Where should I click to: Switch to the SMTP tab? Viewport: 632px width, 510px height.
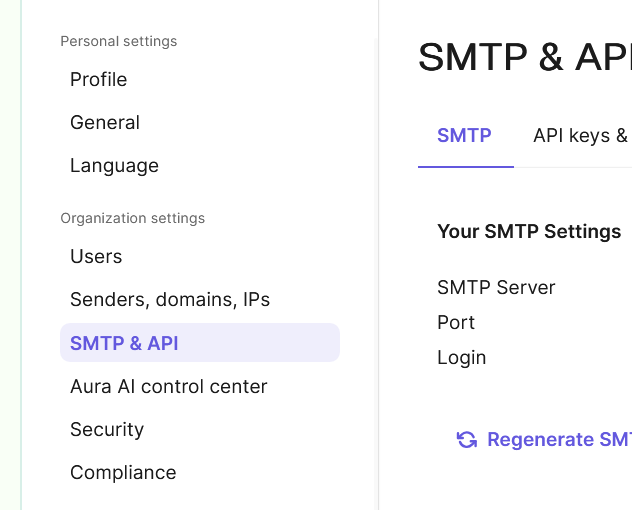click(x=464, y=136)
